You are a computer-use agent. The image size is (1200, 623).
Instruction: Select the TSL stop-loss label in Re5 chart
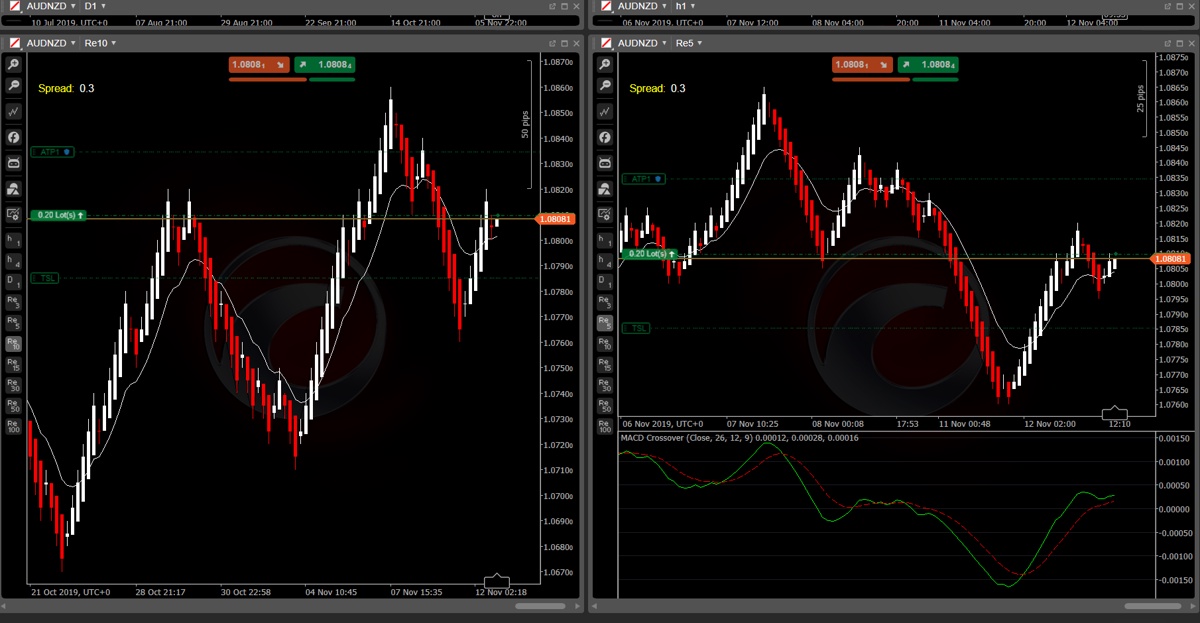click(635, 328)
